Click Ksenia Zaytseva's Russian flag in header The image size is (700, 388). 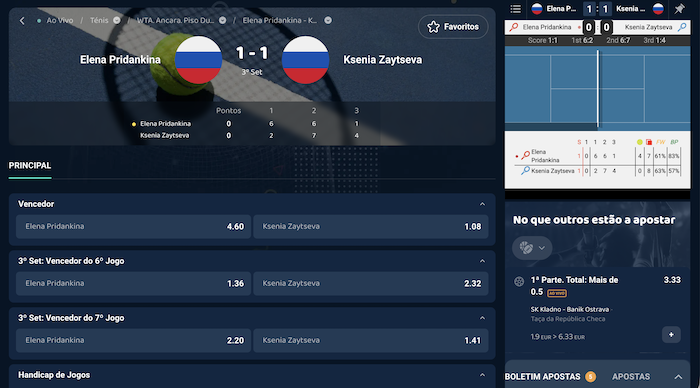click(306, 60)
